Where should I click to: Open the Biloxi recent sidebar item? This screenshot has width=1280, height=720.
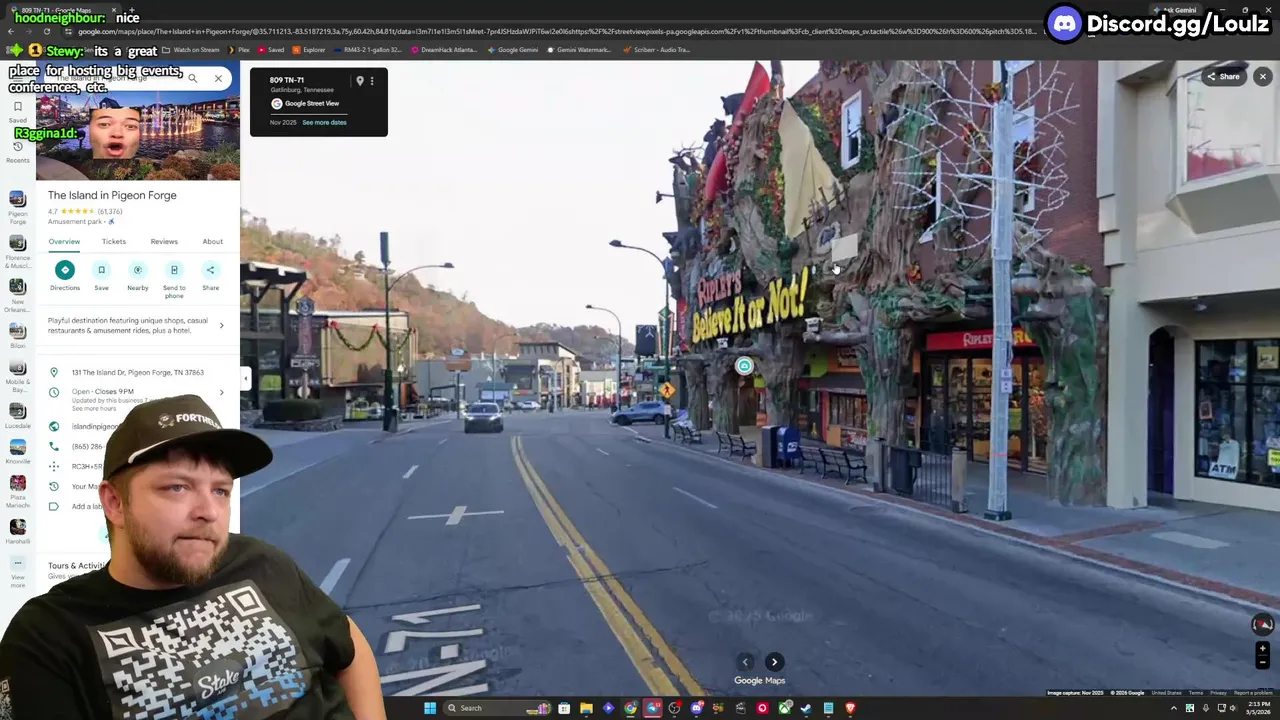pos(17,337)
